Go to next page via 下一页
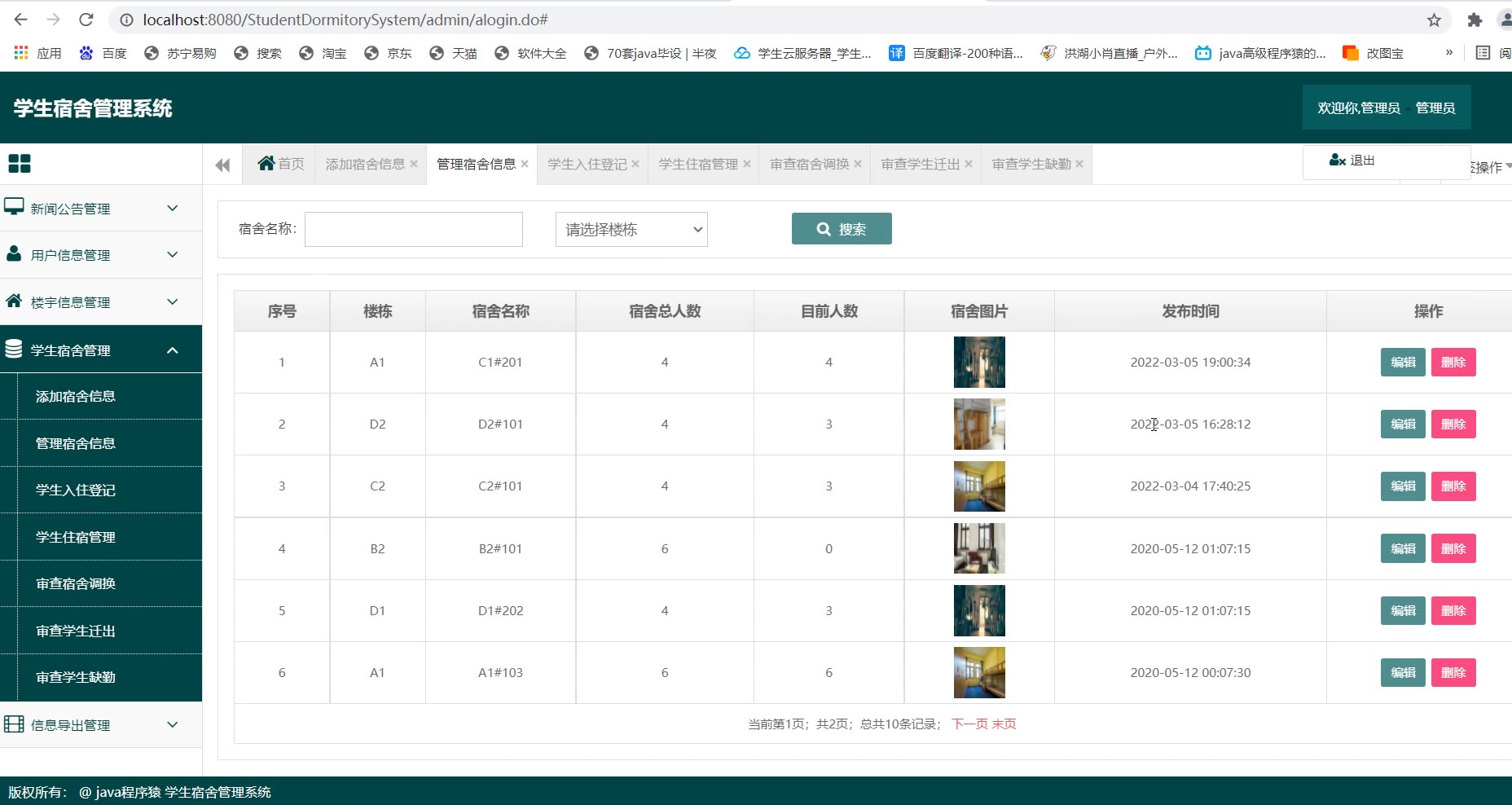 tap(969, 724)
